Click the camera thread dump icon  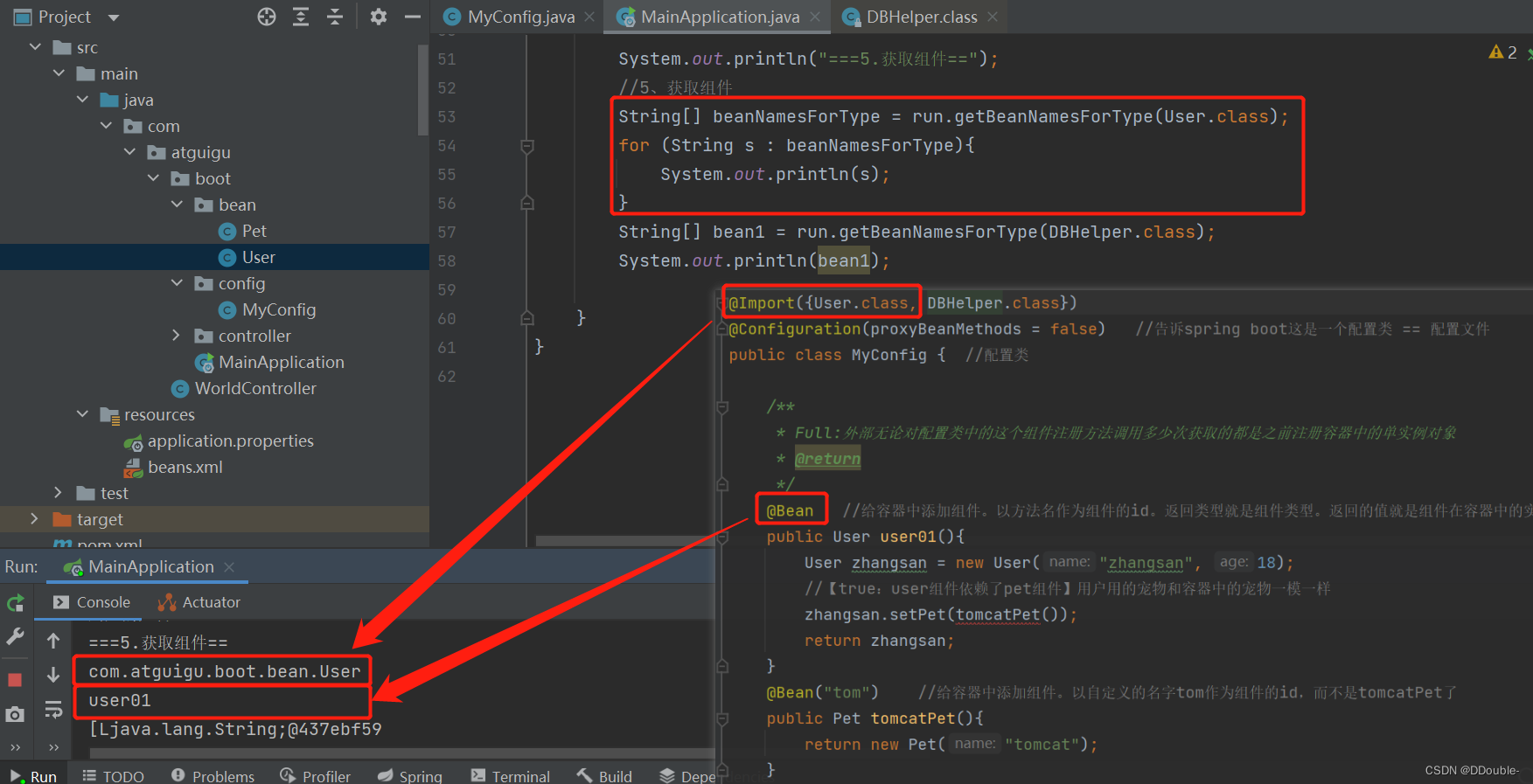(x=15, y=715)
